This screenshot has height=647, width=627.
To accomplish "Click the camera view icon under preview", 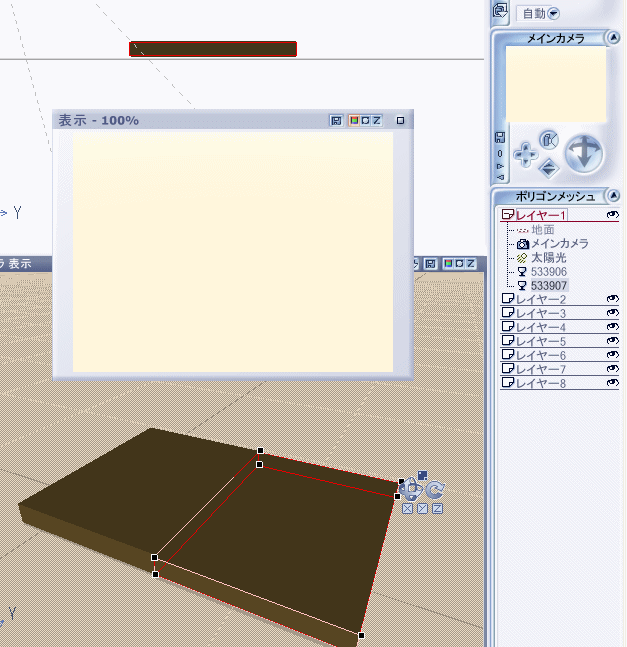I will 548,140.
